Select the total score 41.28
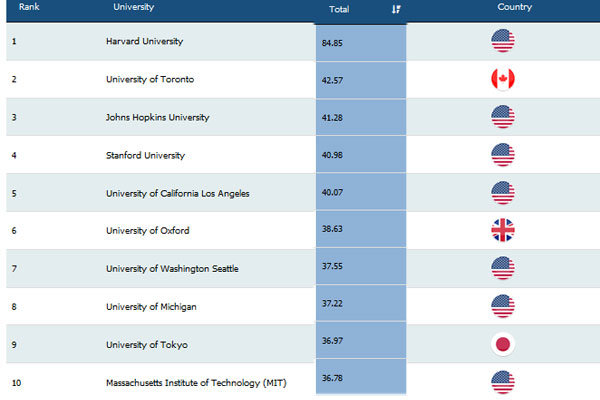This screenshot has height=400, width=600. click(x=332, y=118)
